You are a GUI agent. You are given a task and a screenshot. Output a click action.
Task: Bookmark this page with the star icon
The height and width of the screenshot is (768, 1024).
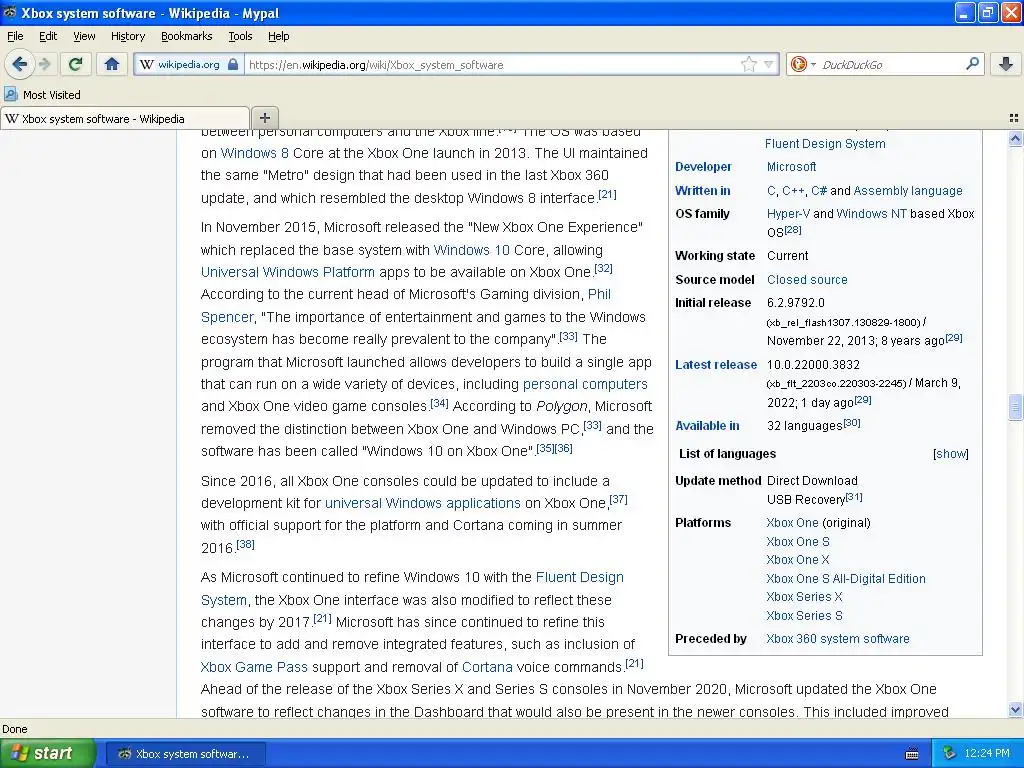tap(748, 64)
